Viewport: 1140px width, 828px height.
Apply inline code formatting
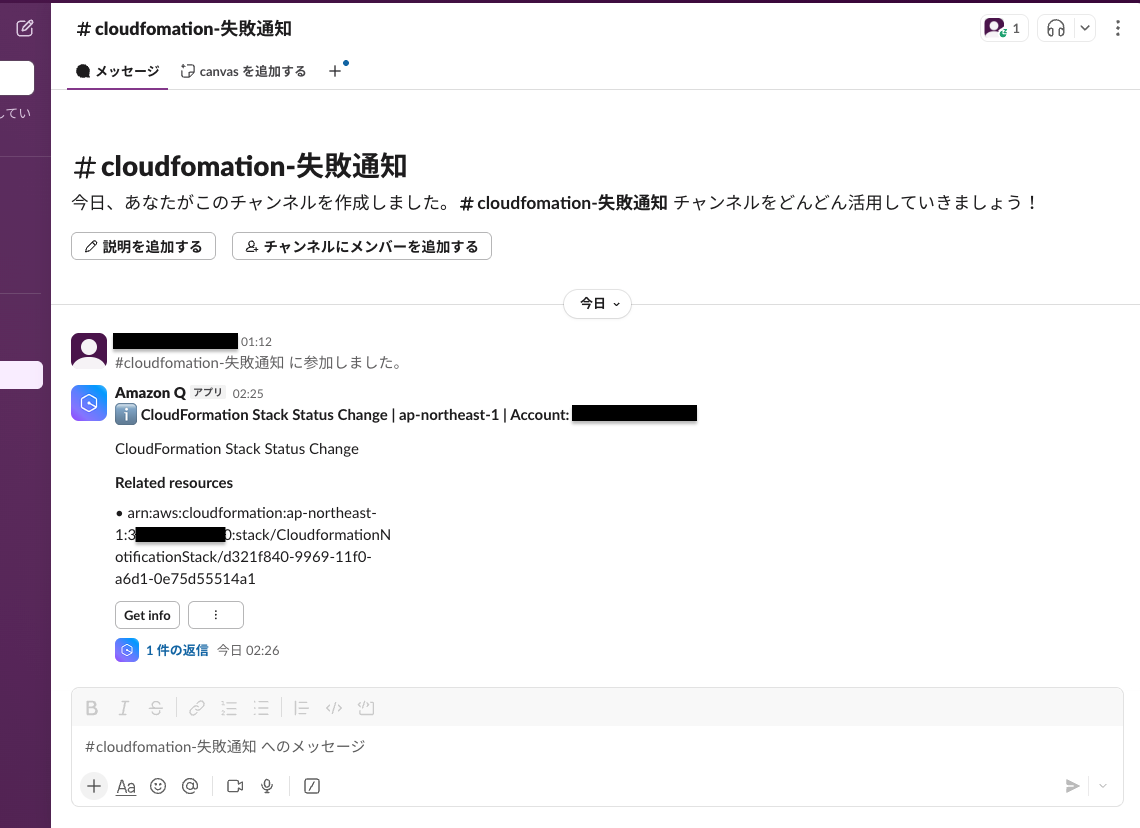334,708
